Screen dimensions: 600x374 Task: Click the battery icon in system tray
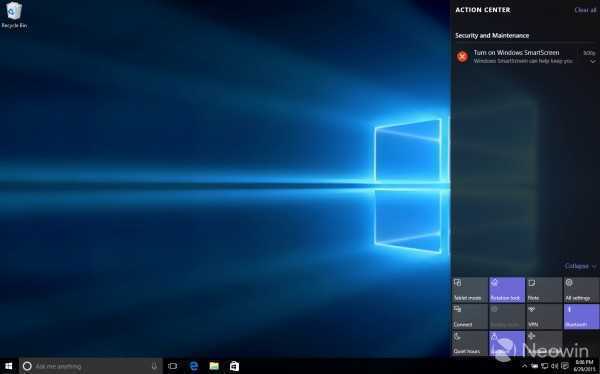tap(535, 366)
